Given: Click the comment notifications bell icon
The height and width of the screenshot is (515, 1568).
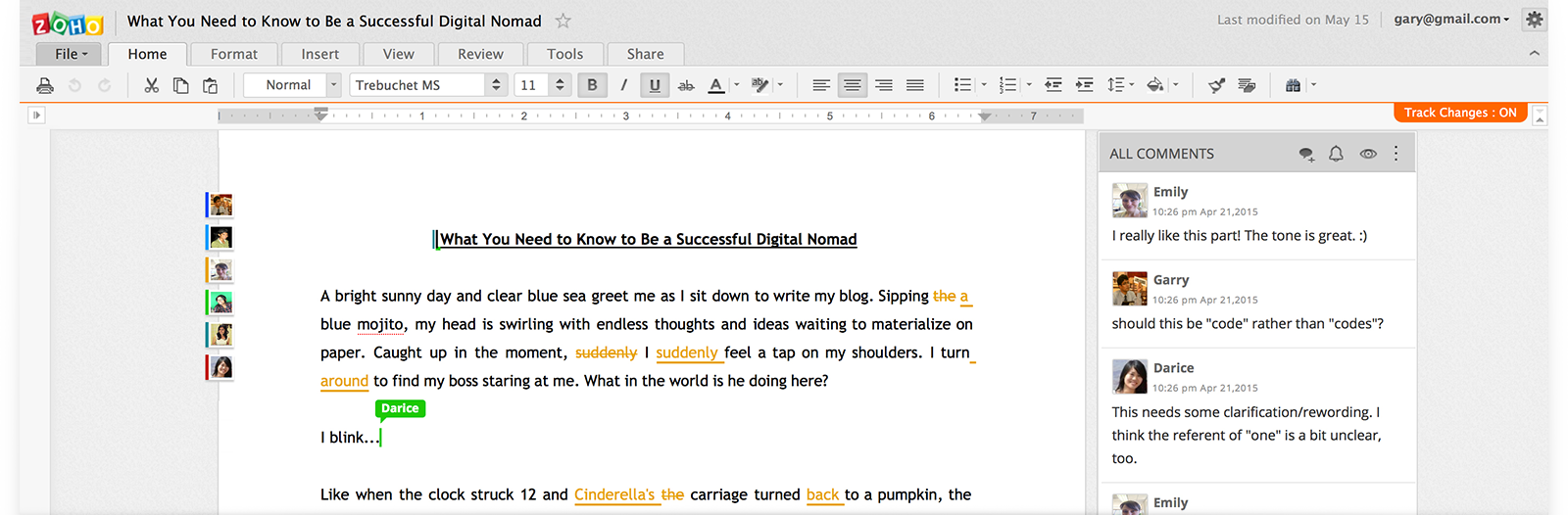Looking at the screenshot, I should click(x=1336, y=154).
